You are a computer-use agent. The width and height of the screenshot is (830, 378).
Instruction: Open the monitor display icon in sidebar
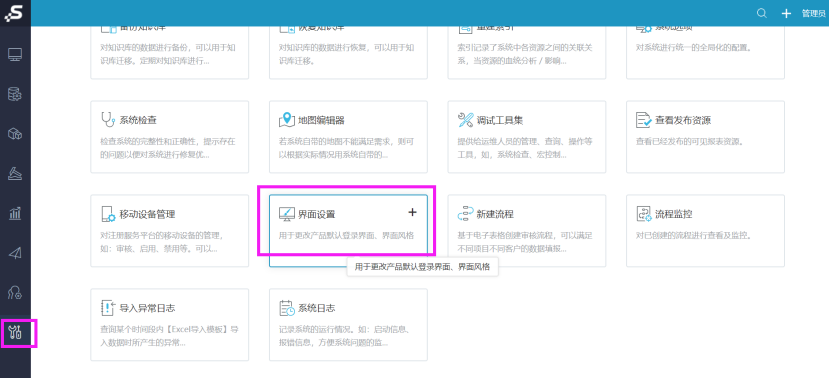click(x=15, y=55)
